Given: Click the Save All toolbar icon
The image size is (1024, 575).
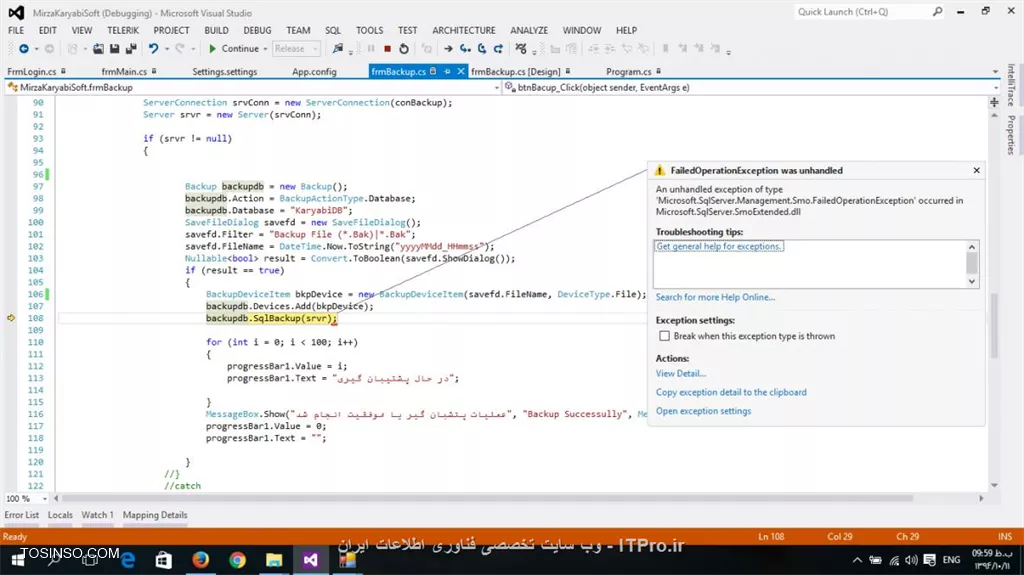Looking at the screenshot, I should coord(131,48).
